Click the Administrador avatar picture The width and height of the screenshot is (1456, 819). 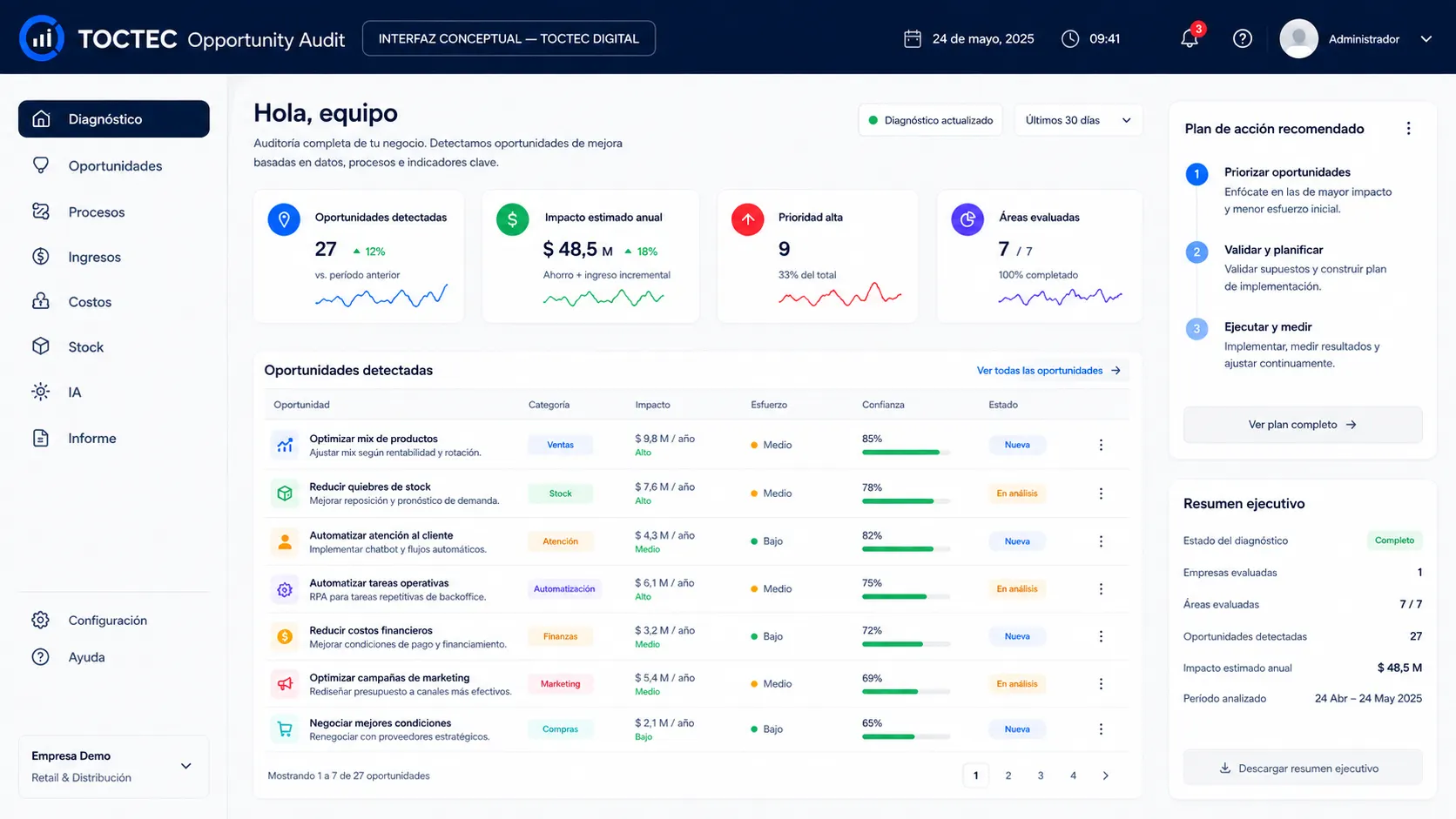pos(1298,38)
